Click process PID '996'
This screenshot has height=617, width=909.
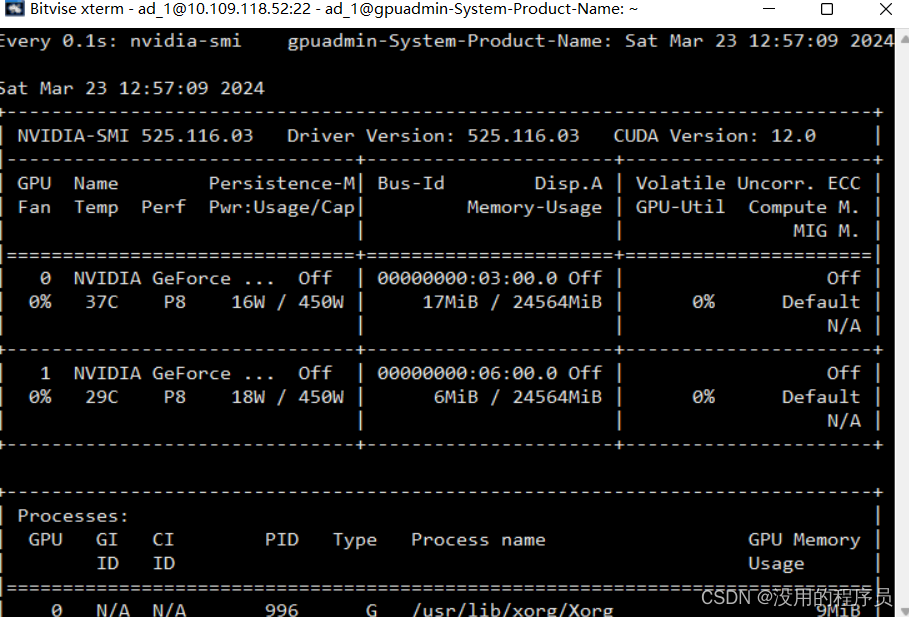coord(282,610)
